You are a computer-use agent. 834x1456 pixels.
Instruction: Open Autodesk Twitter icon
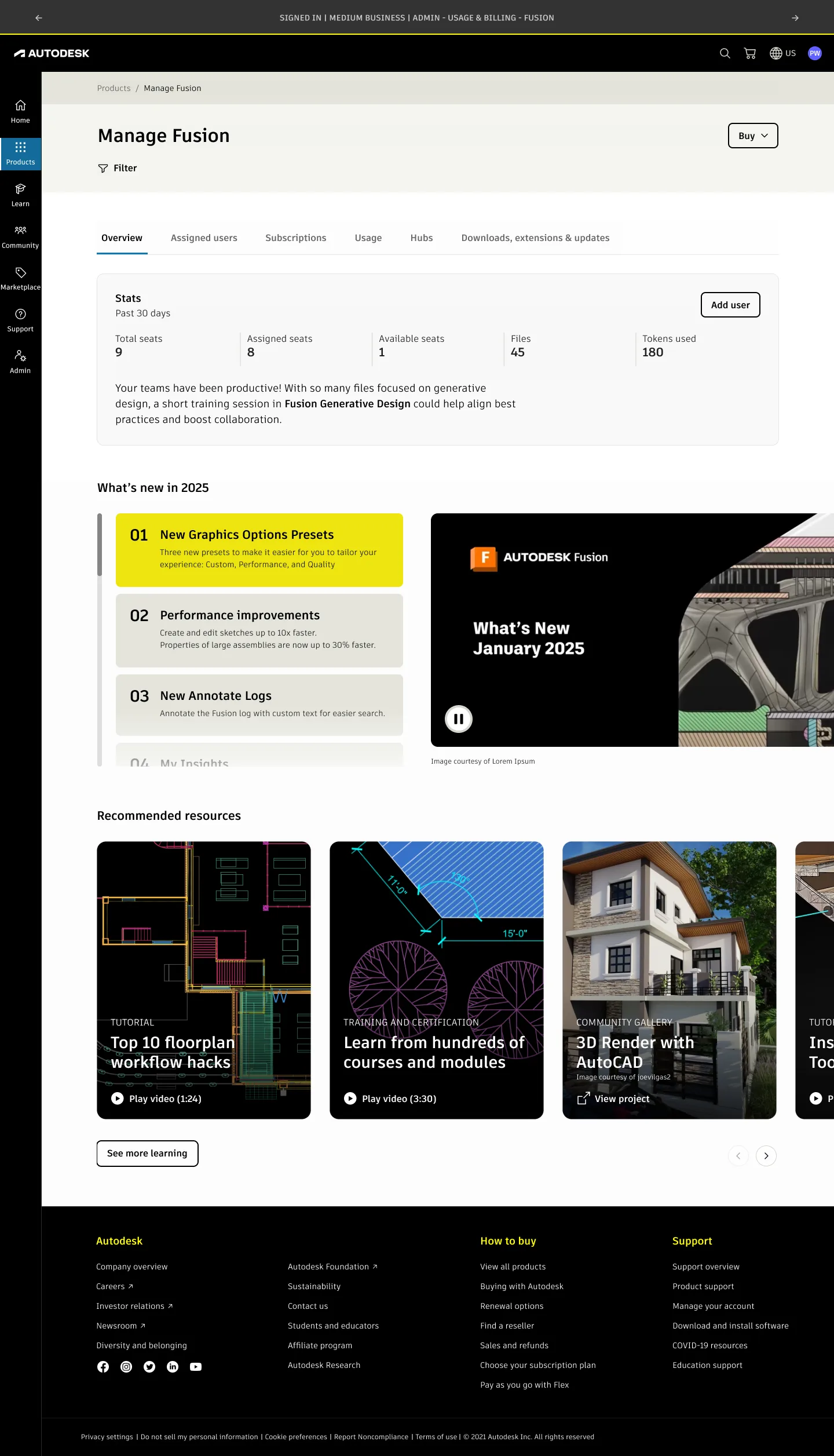(149, 1367)
